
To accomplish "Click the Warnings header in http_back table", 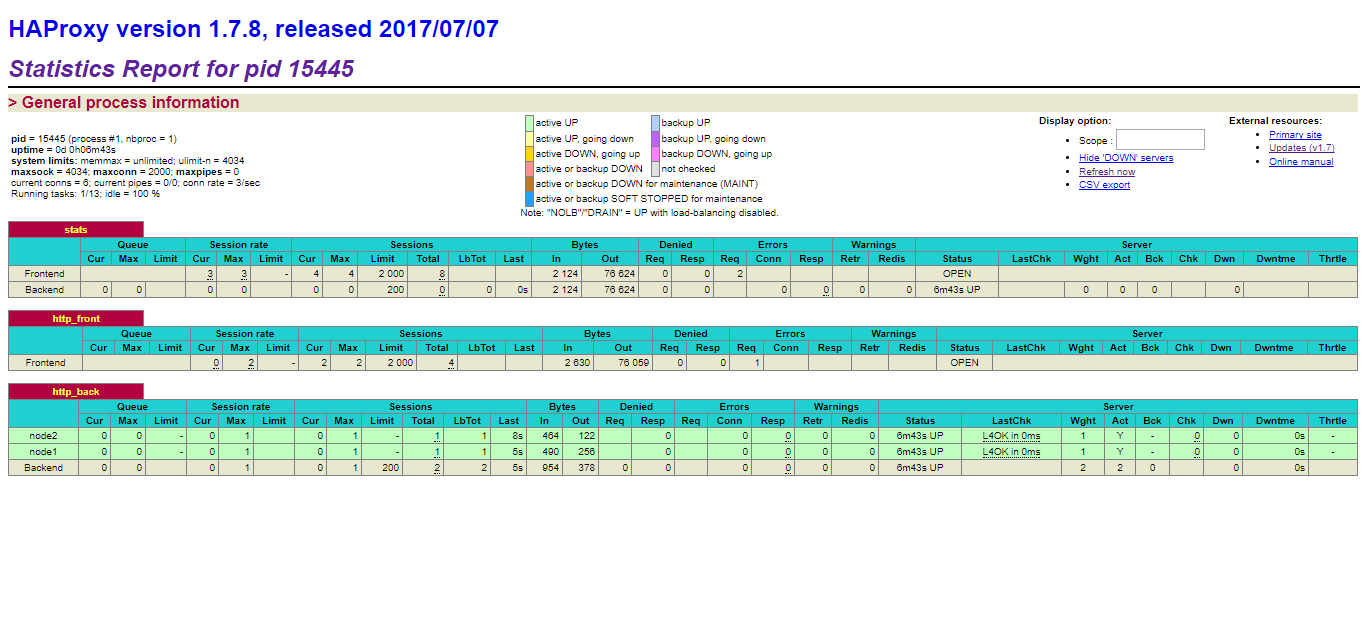I will (x=836, y=407).
